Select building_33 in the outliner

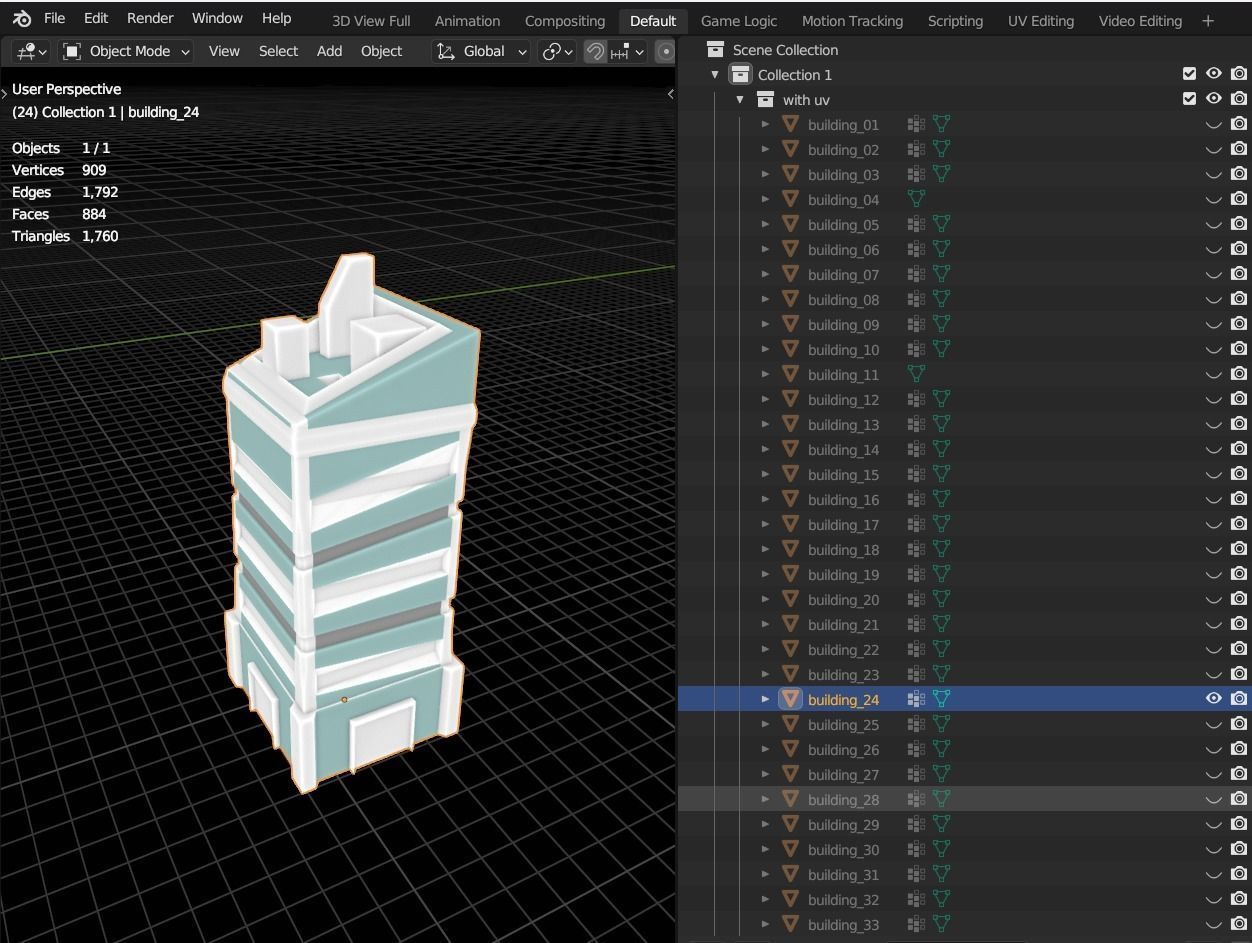pyautogui.click(x=843, y=924)
